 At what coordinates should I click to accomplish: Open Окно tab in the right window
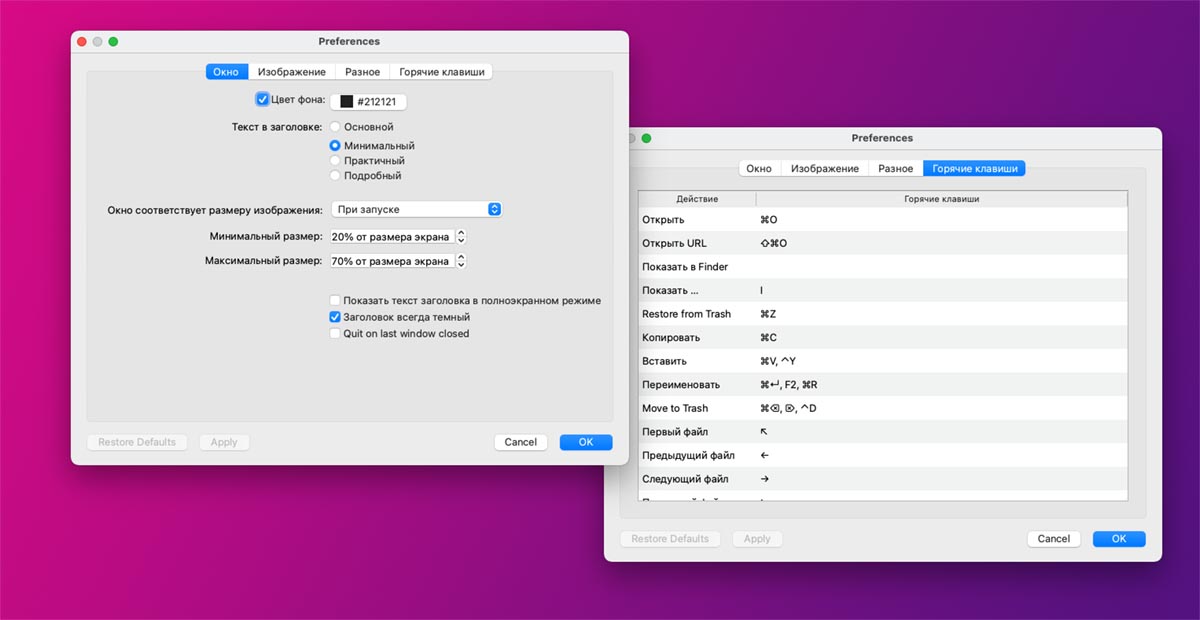pos(759,169)
